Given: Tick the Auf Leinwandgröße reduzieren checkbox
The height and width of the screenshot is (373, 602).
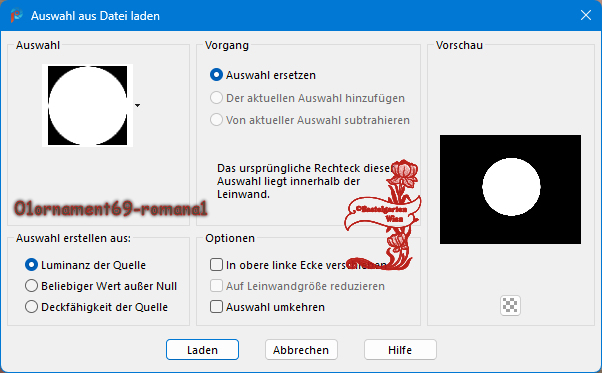Looking at the screenshot, I should point(216,286).
